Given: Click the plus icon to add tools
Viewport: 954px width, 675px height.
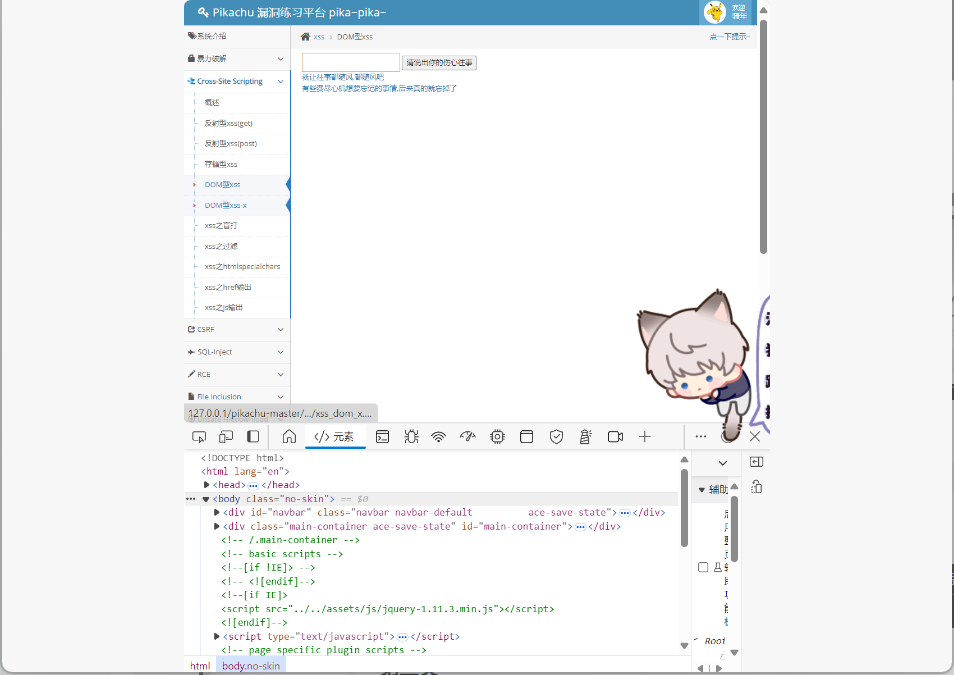Looking at the screenshot, I should (x=645, y=436).
